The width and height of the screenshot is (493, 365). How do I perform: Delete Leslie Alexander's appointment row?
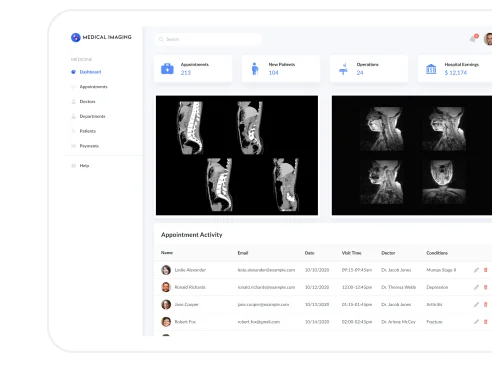pyautogui.click(x=486, y=270)
